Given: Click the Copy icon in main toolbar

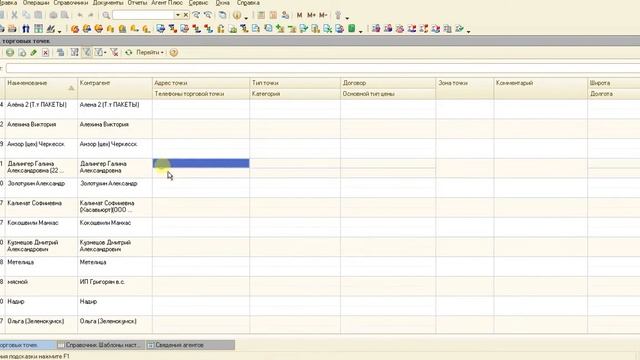Looking at the screenshot, I should tap(26, 16).
